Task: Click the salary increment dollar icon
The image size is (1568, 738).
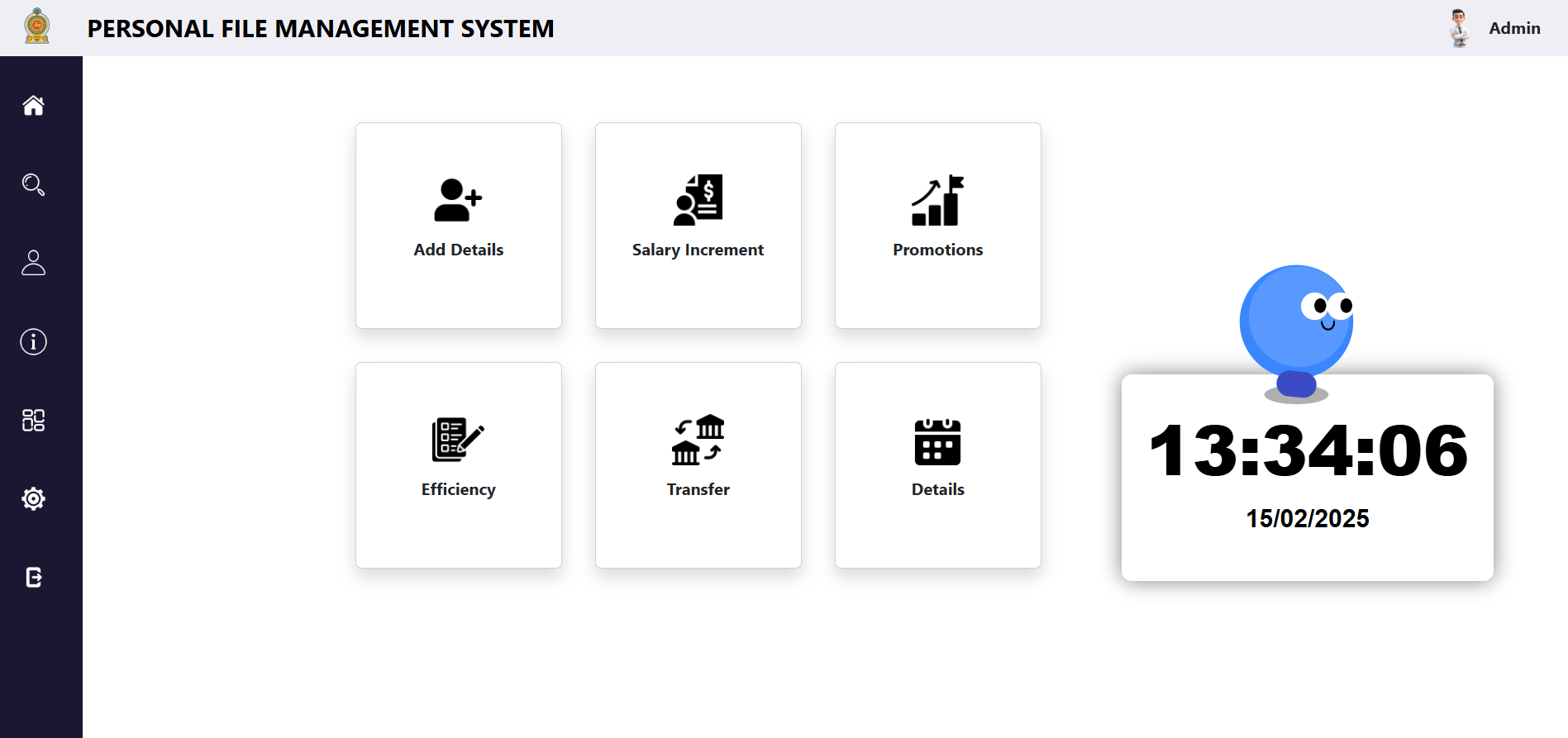Action: coord(698,199)
